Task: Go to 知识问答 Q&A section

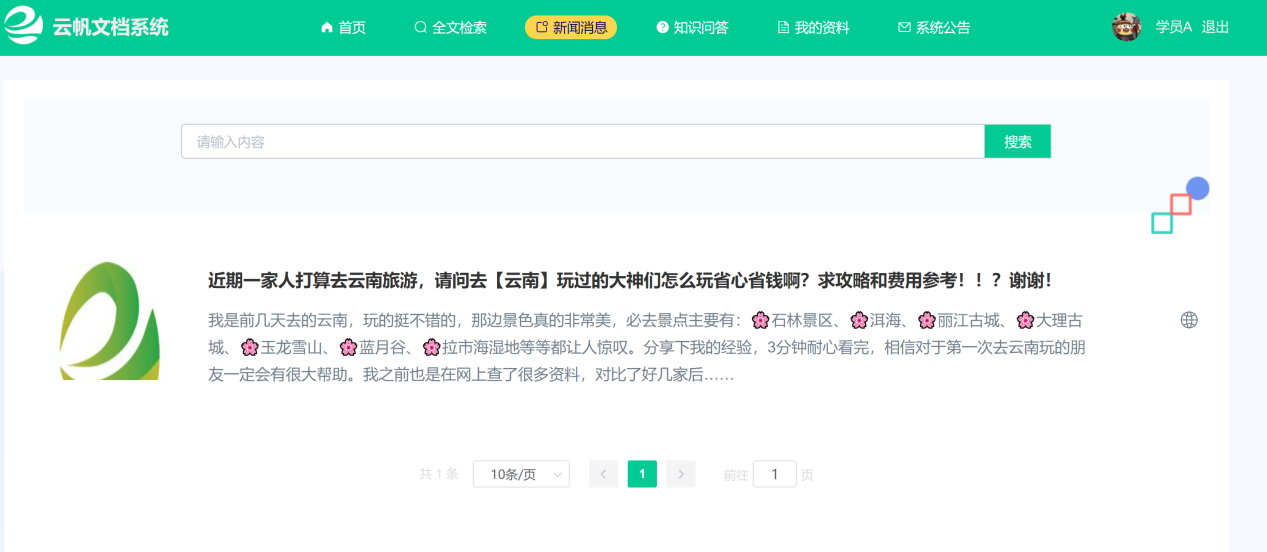Action: (x=692, y=28)
